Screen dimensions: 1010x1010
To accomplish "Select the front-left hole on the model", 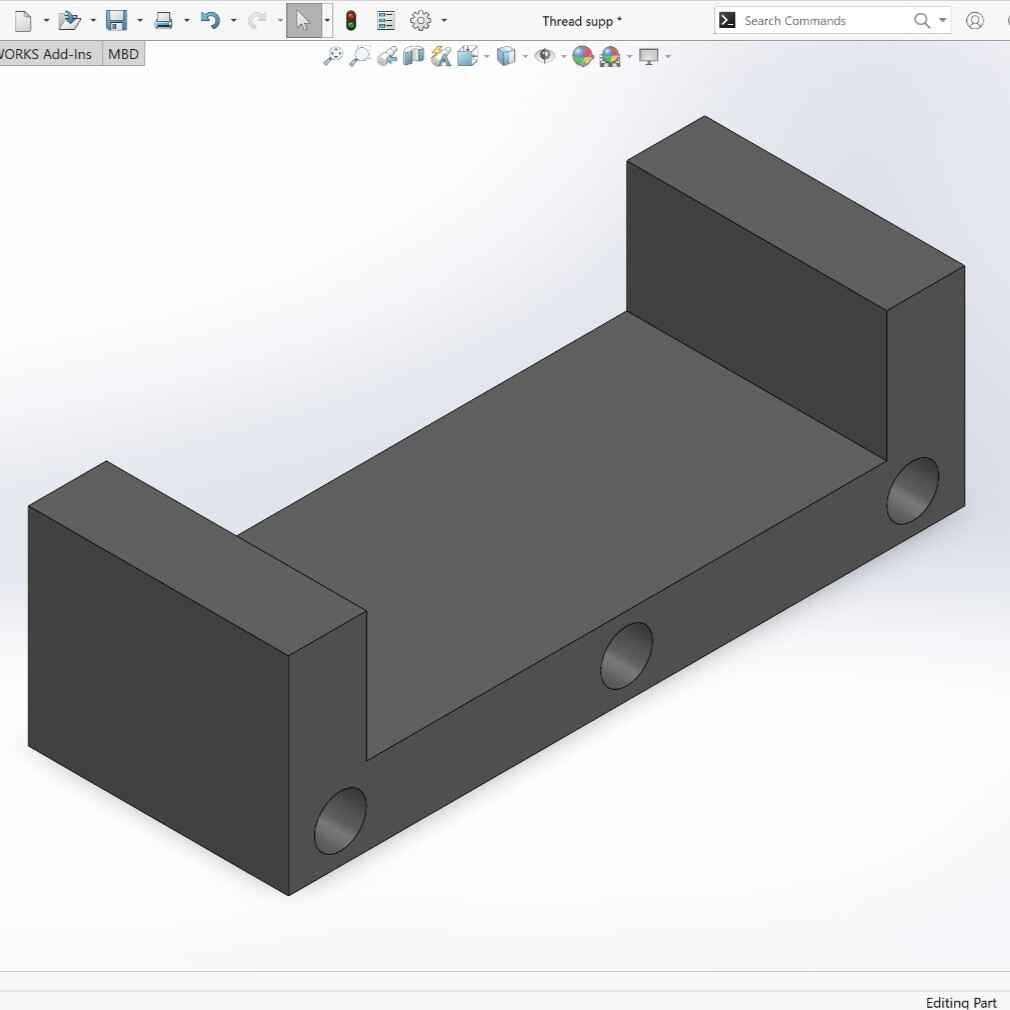I will (x=340, y=821).
